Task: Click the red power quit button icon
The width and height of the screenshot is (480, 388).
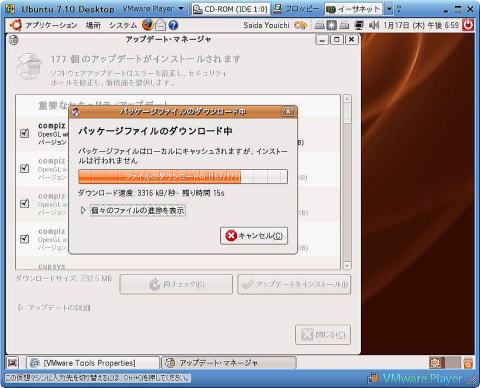Action: pyautogui.click(x=468, y=25)
